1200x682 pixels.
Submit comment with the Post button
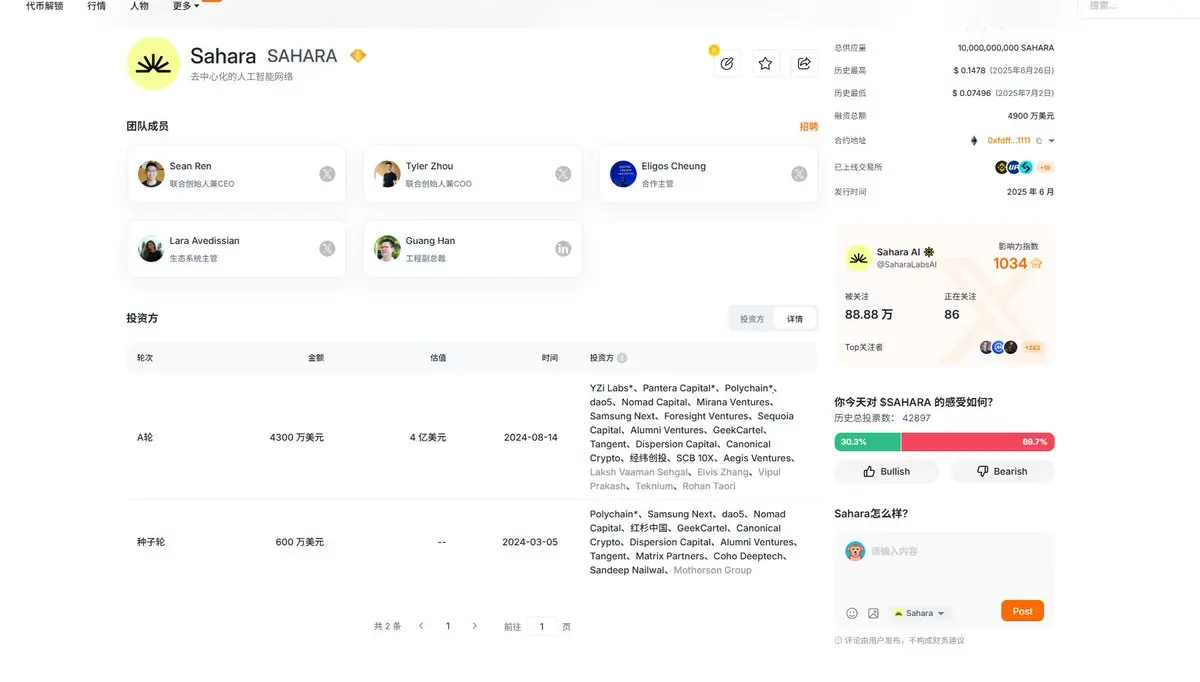1022,611
